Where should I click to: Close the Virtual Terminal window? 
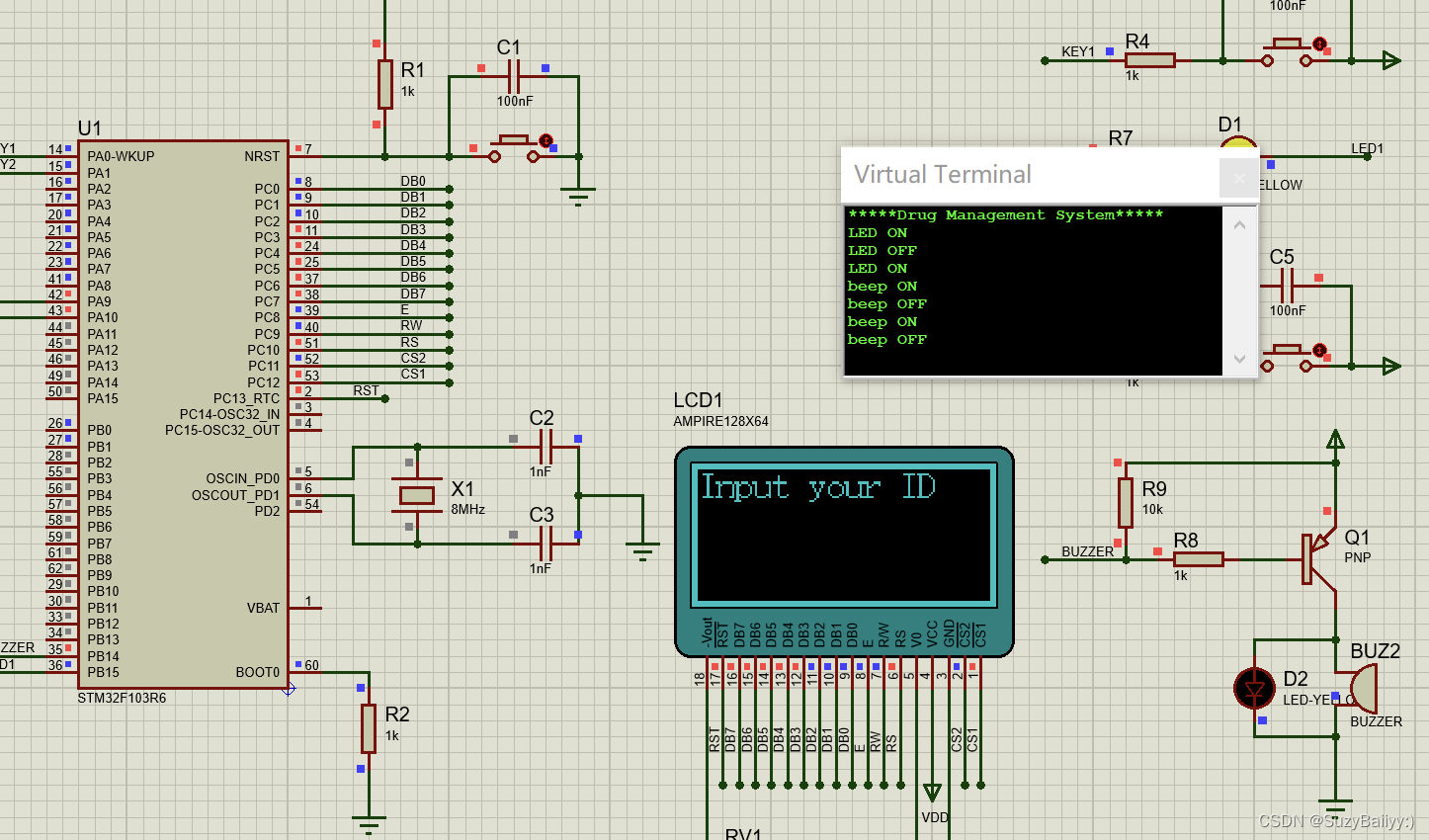coord(1238,179)
